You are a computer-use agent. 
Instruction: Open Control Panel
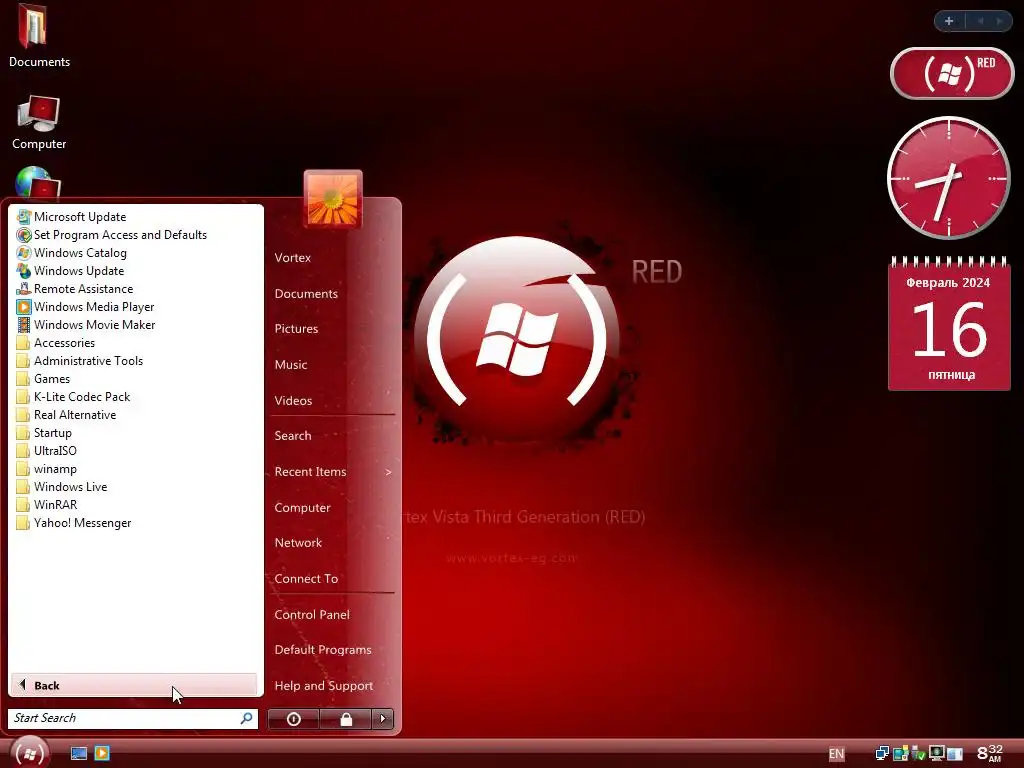coord(312,615)
